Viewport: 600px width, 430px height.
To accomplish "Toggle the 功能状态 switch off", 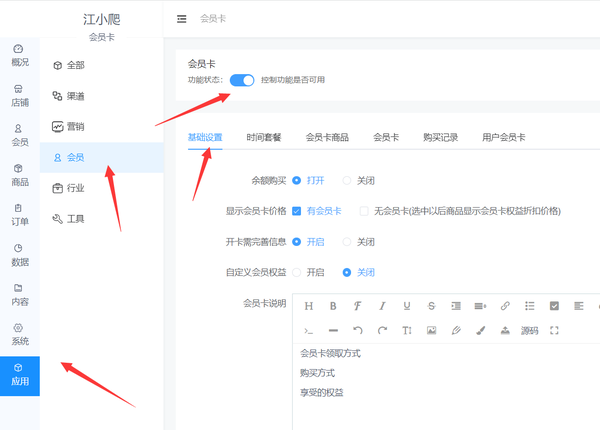I will [241, 80].
